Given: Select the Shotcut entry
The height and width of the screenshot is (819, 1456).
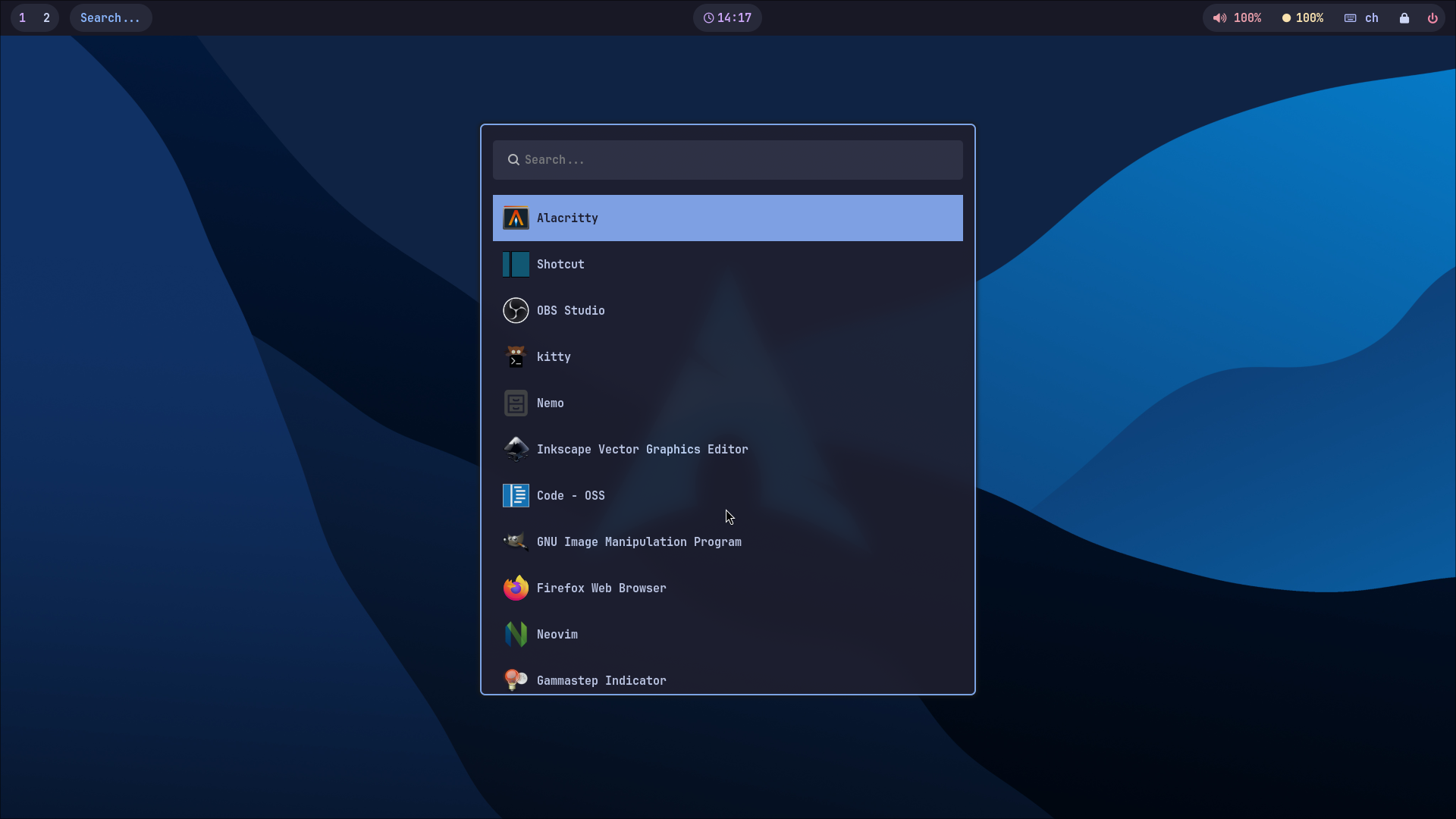Looking at the screenshot, I should [x=728, y=265].
